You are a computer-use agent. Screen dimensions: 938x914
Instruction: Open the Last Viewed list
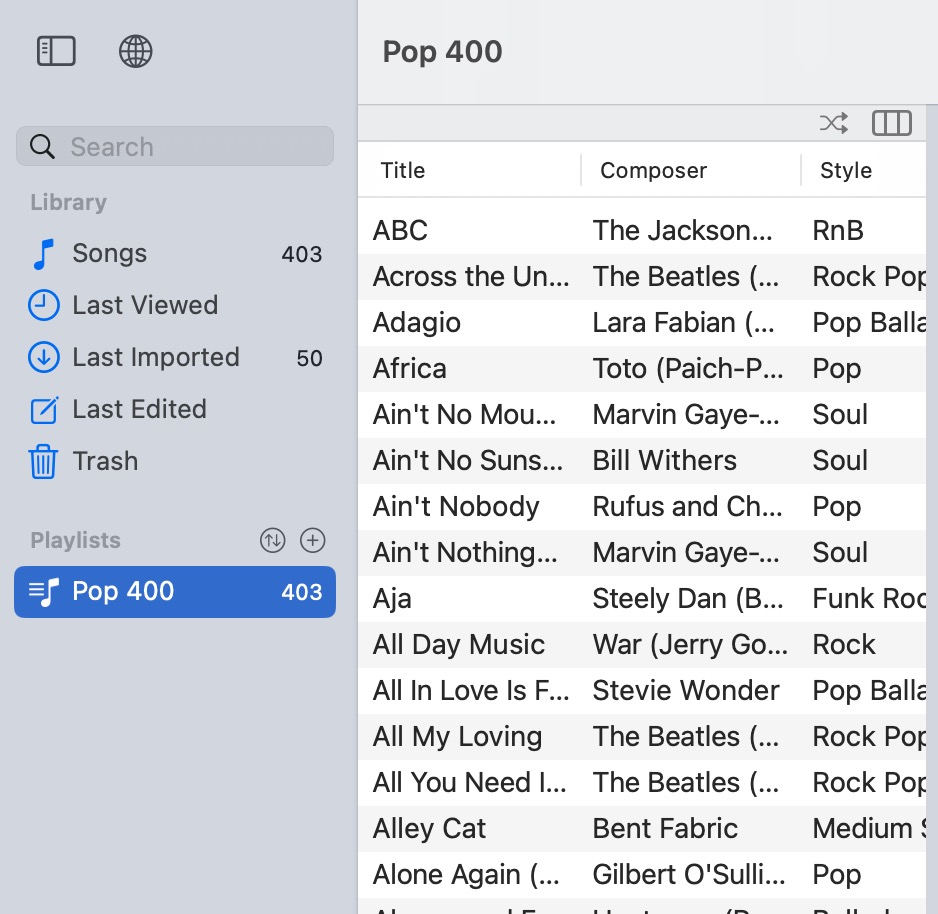click(x=144, y=306)
